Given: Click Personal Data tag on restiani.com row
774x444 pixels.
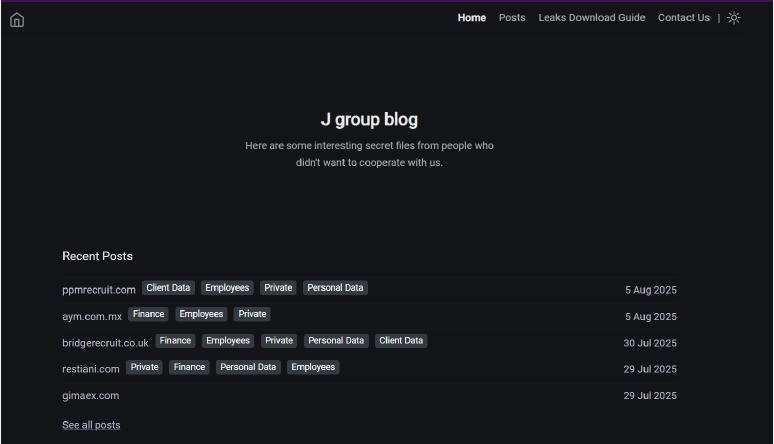Looking at the screenshot, I should (248, 367).
